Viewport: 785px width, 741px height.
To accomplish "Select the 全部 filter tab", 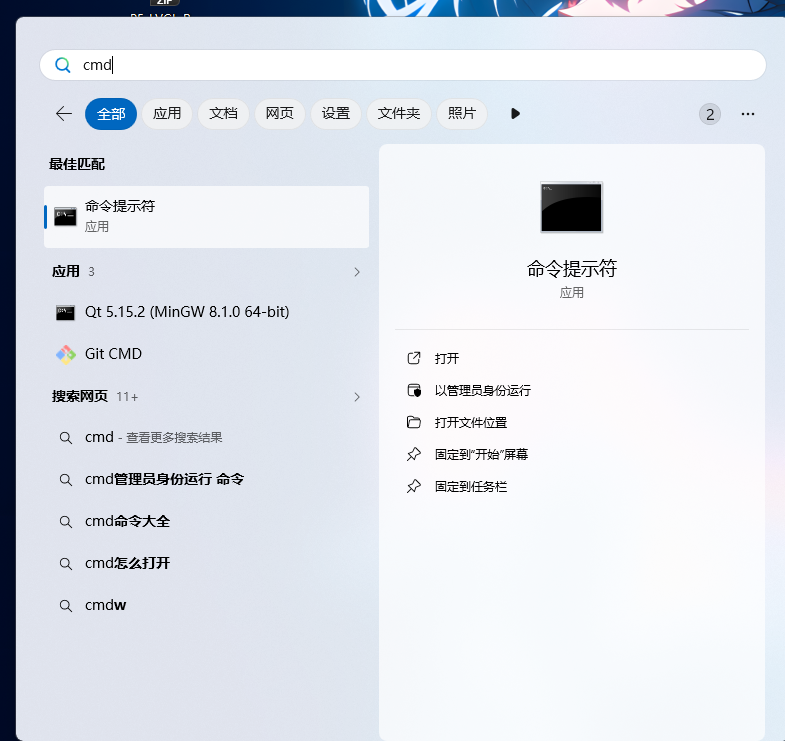I will (x=111, y=114).
